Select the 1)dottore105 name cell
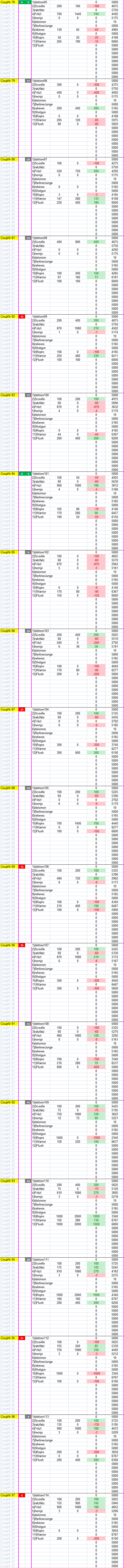 [40, 788]
